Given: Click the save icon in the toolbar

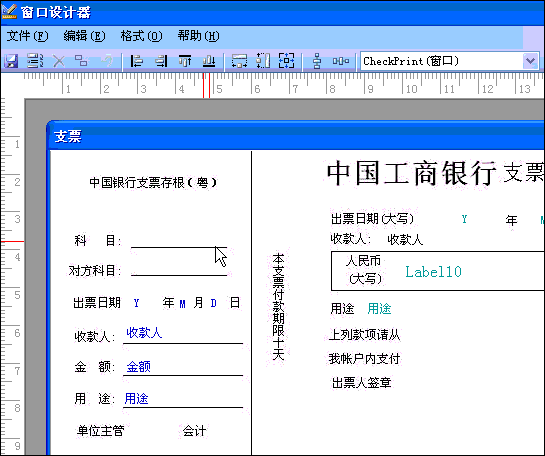Looking at the screenshot, I should [x=11, y=61].
